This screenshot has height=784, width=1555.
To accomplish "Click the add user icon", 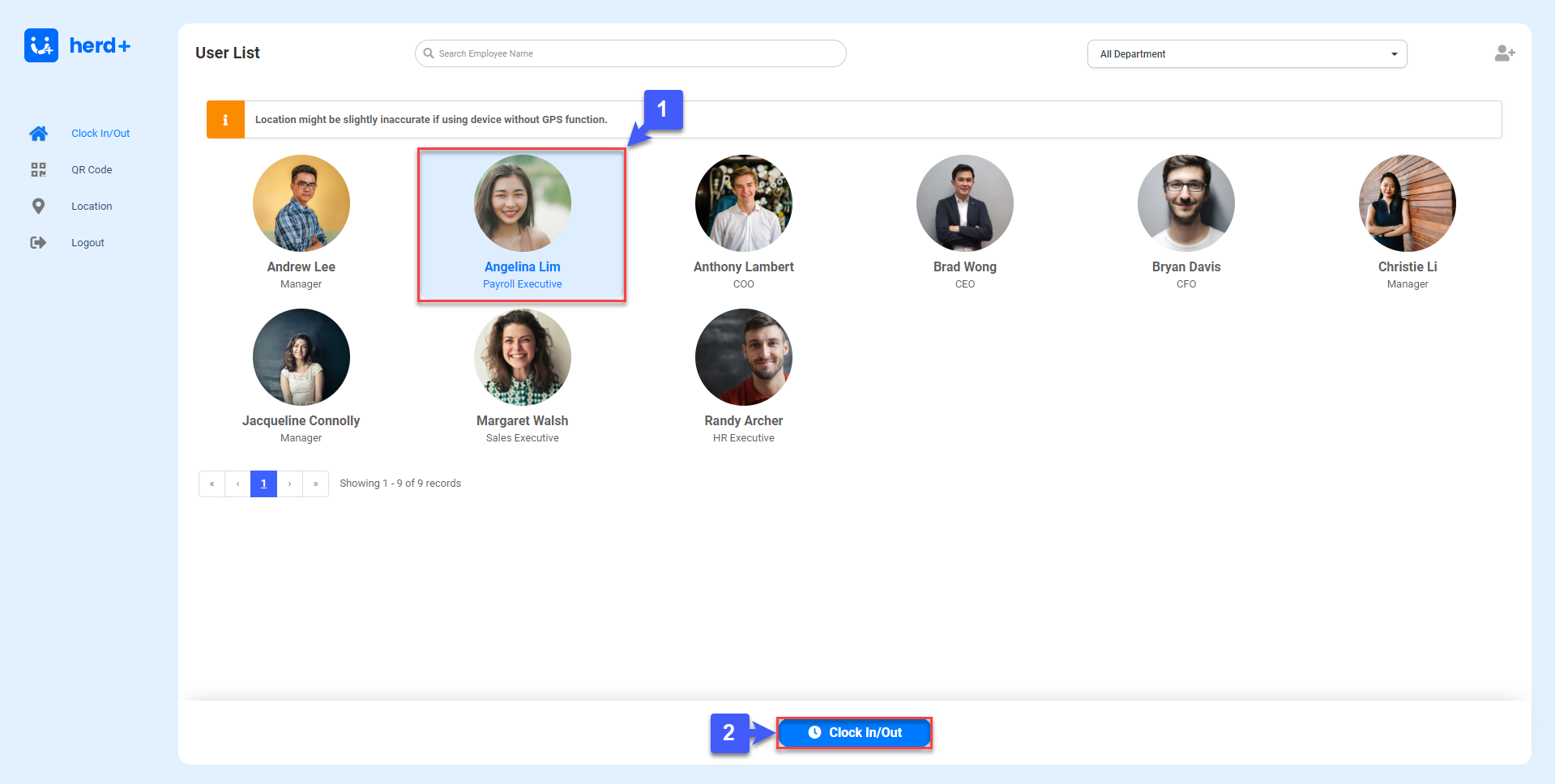I will point(1504,53).
